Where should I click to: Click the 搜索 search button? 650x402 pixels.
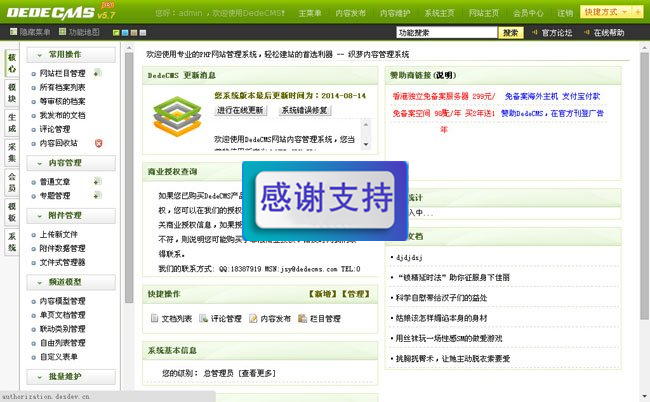click(511, 32)
